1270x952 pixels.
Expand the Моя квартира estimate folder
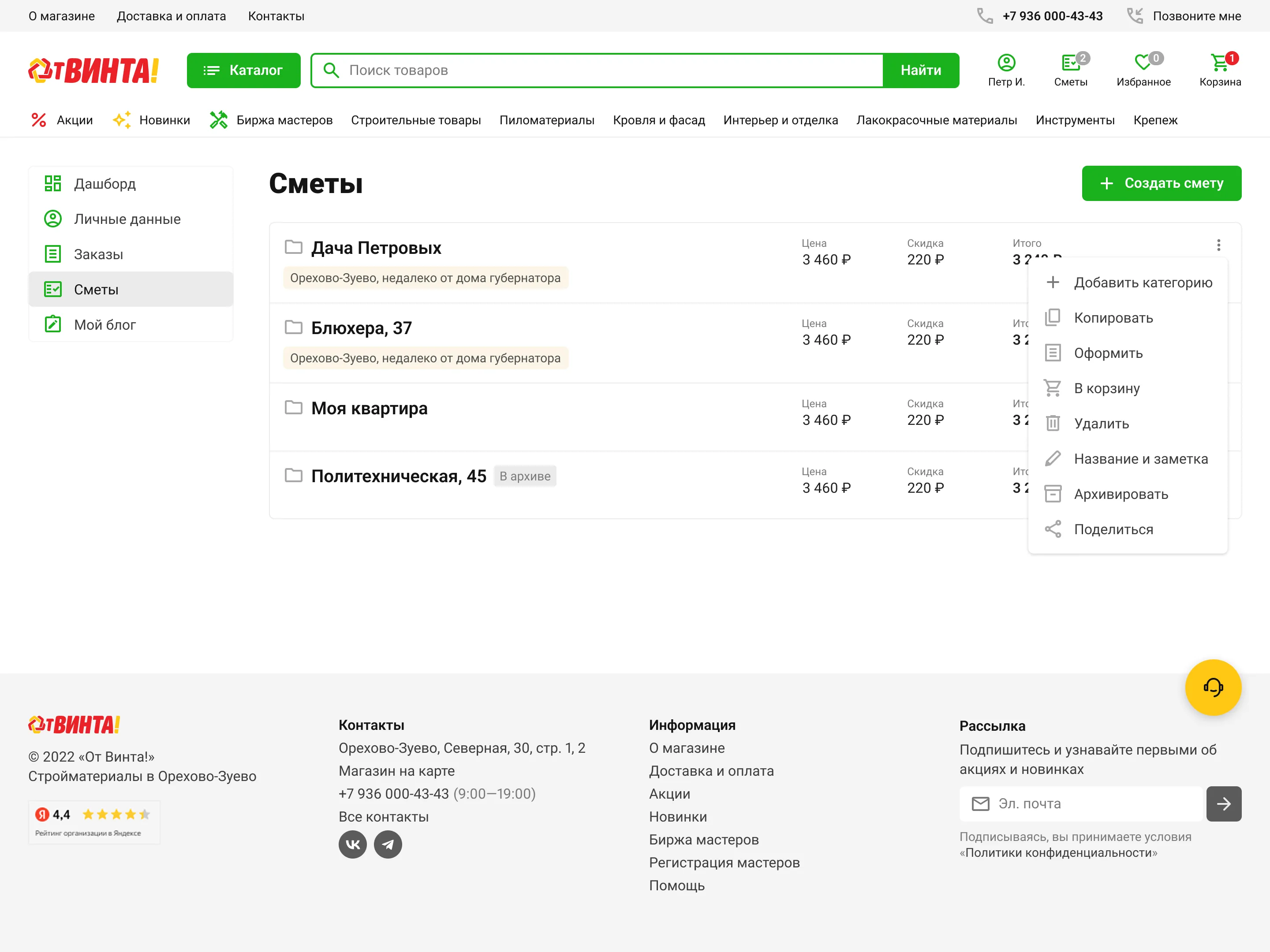369,408
